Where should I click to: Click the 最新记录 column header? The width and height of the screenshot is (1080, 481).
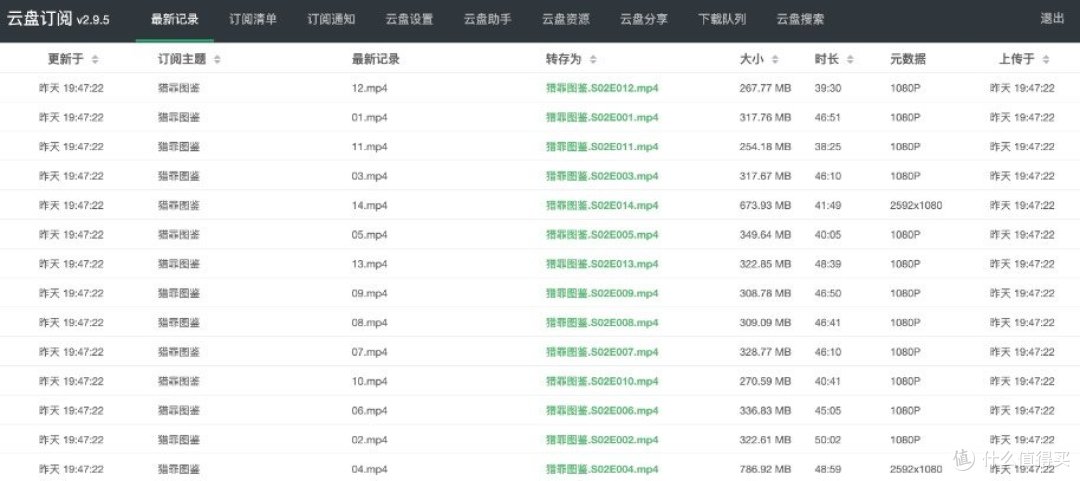[375, 60]
